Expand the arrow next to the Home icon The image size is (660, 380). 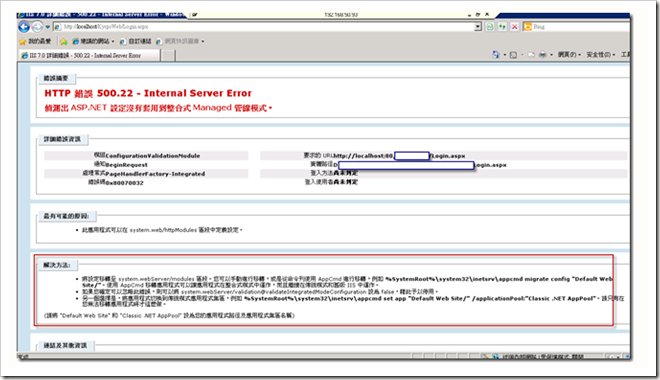click(x=505, y=55)
